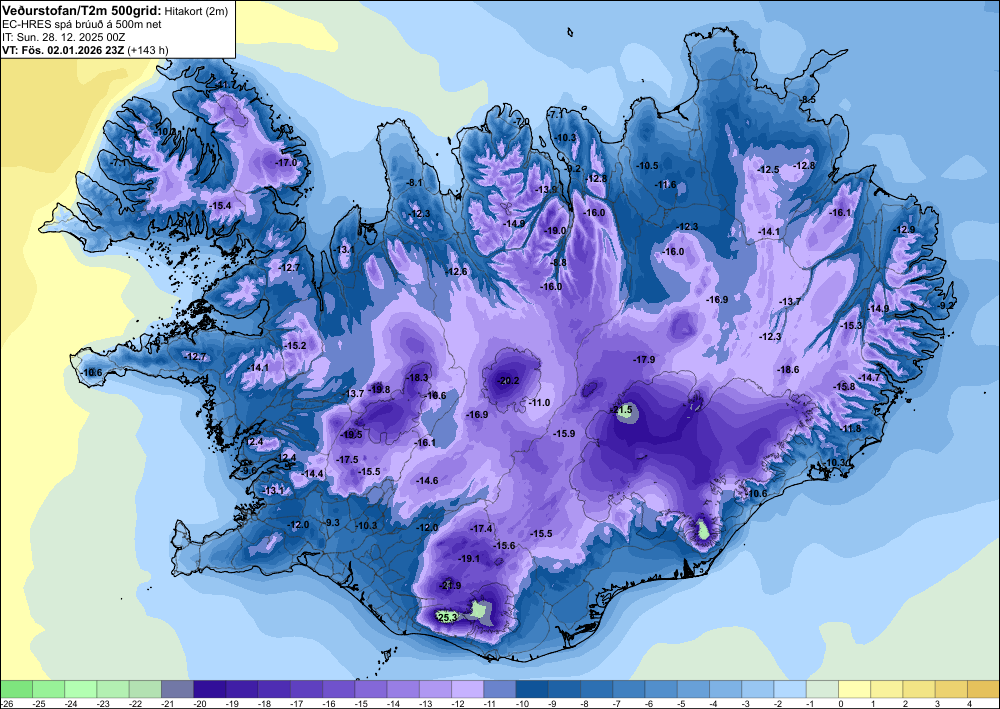Click the -7.0 temperature value
Screen dimensions: 1000x709
tap(522, 121)
